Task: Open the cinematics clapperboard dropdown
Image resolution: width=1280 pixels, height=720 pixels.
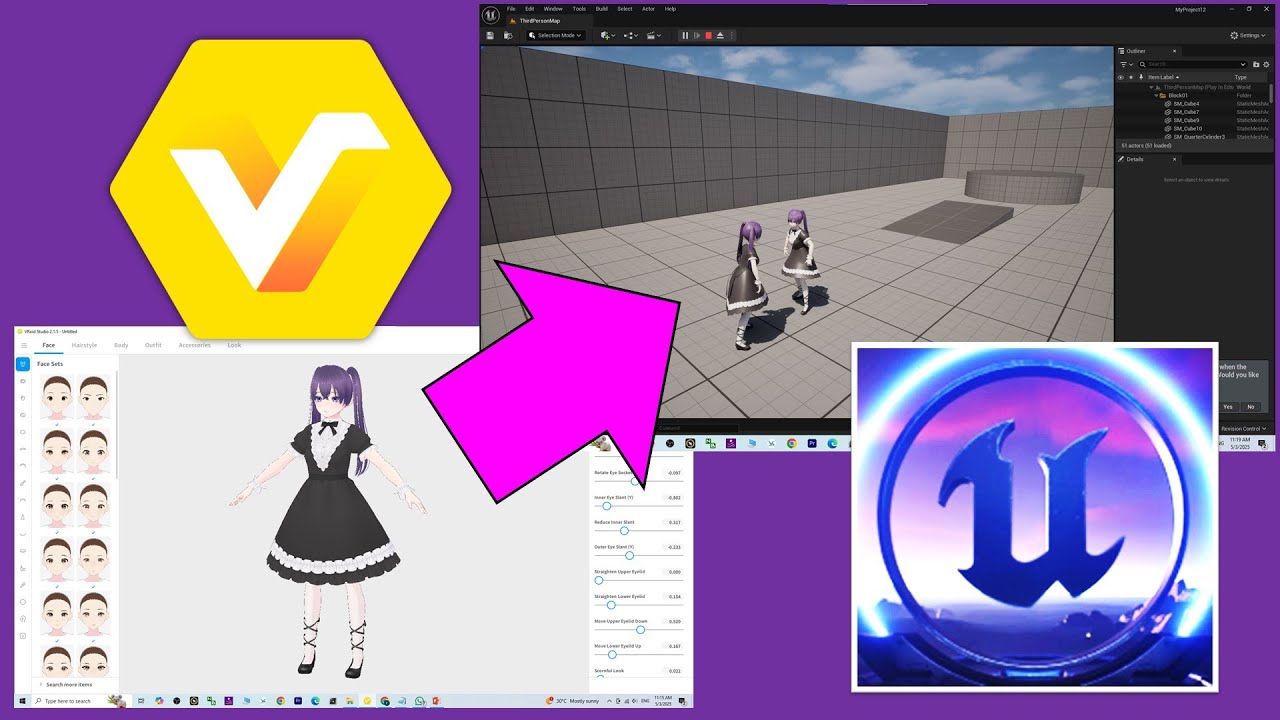Action: pyautogui.click(x=654, y=35)
